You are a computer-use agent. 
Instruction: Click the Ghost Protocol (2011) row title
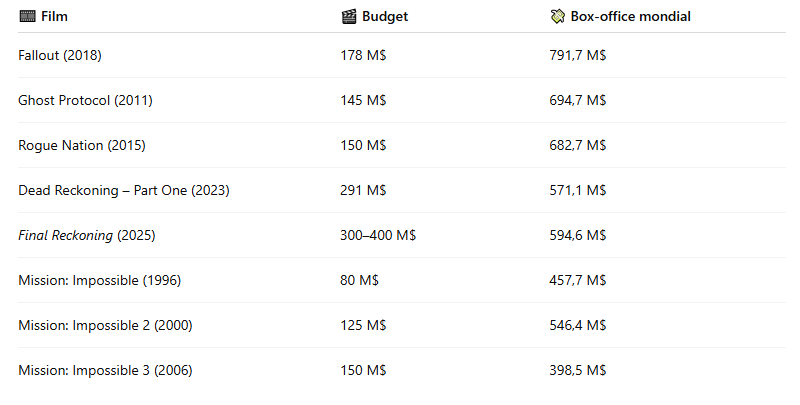tap(85, 100)
